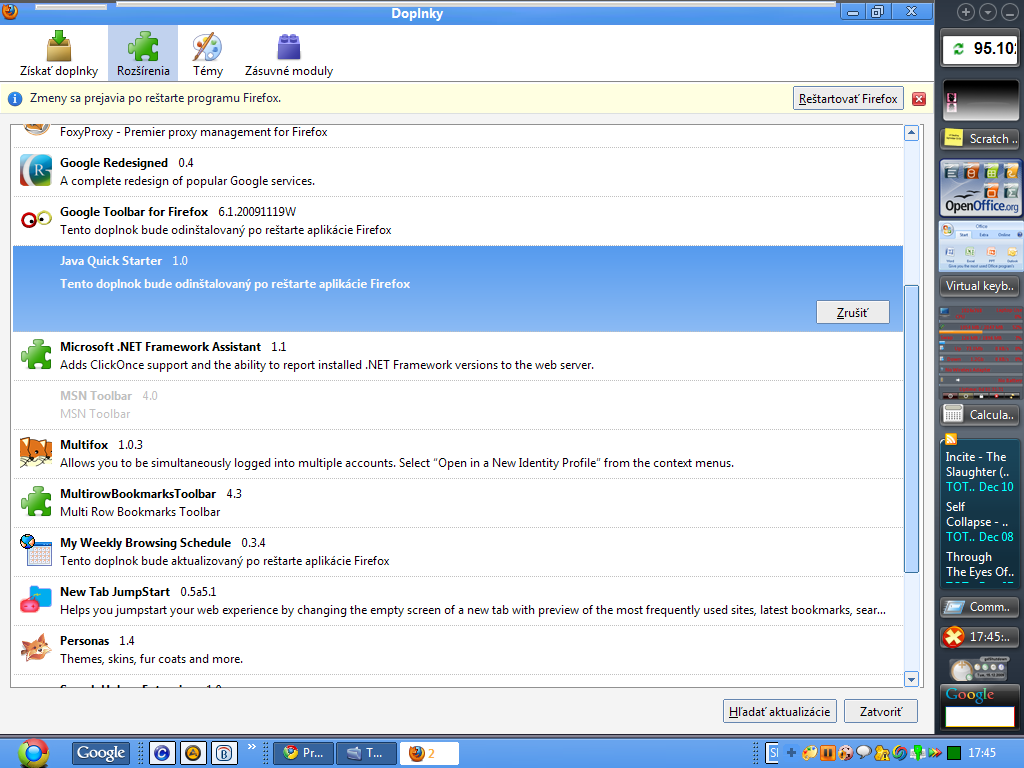1024x768 pixels.
Task: Click the sidebar minimize circle button
Action: 1010,12
